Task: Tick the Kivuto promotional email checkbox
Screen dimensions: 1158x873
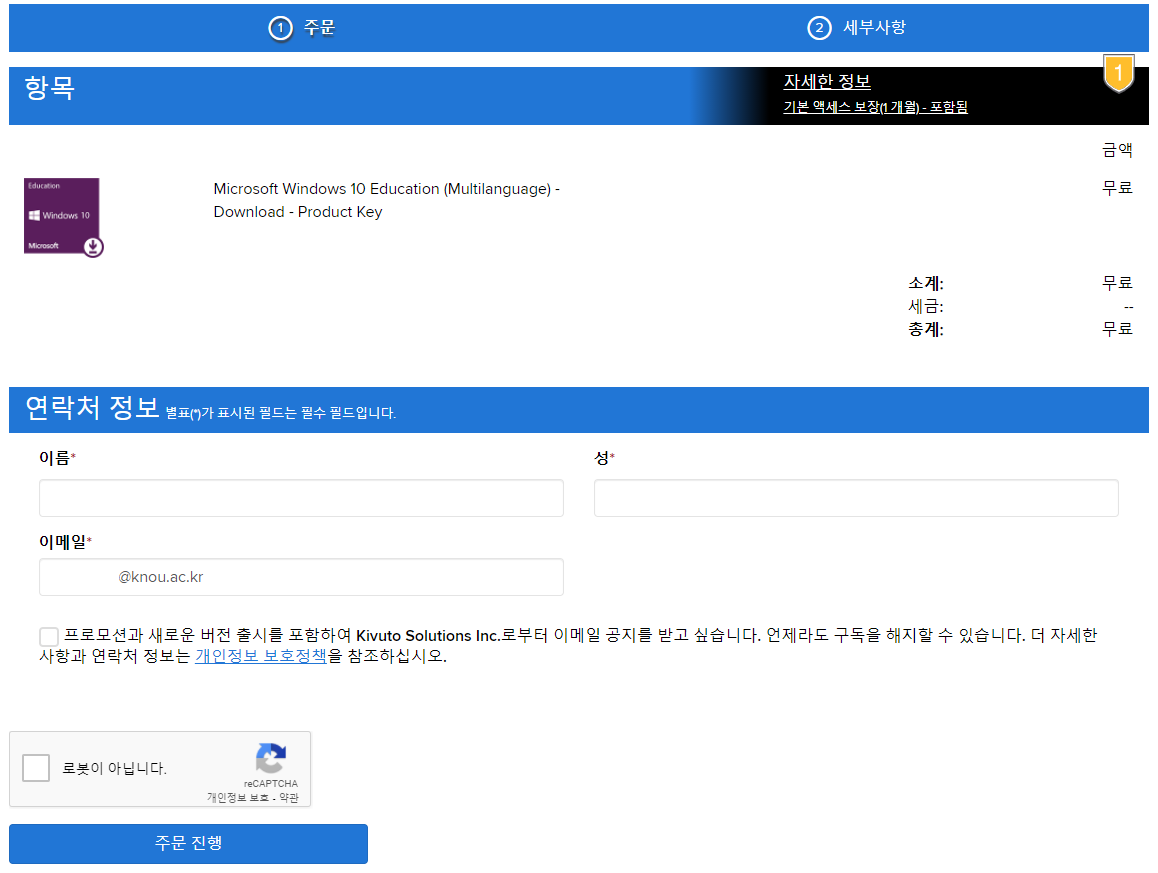Action: 49,637
